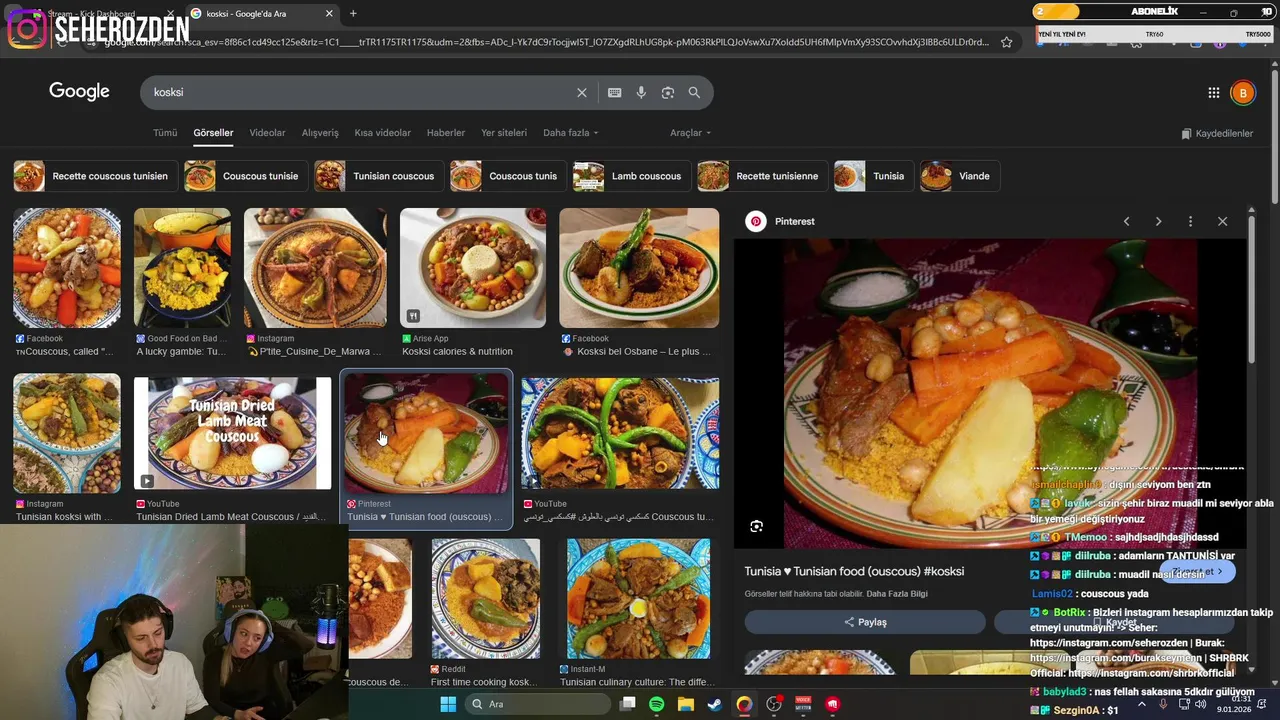Open Task View on the taskbar
The height and width of the screenshot is (720, 1280).
(627, 704)
